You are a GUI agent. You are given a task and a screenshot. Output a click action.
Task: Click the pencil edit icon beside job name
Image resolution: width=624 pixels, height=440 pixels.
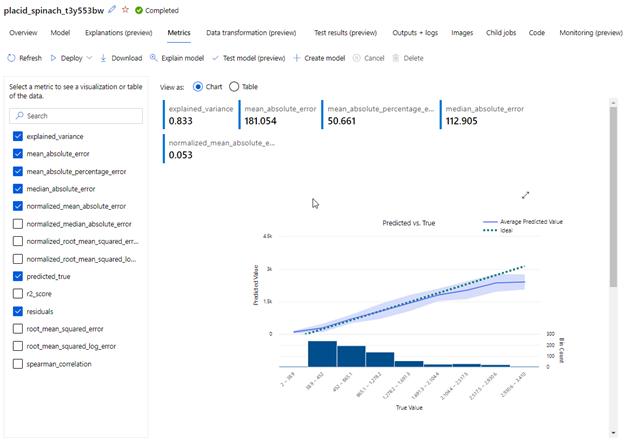112,10
